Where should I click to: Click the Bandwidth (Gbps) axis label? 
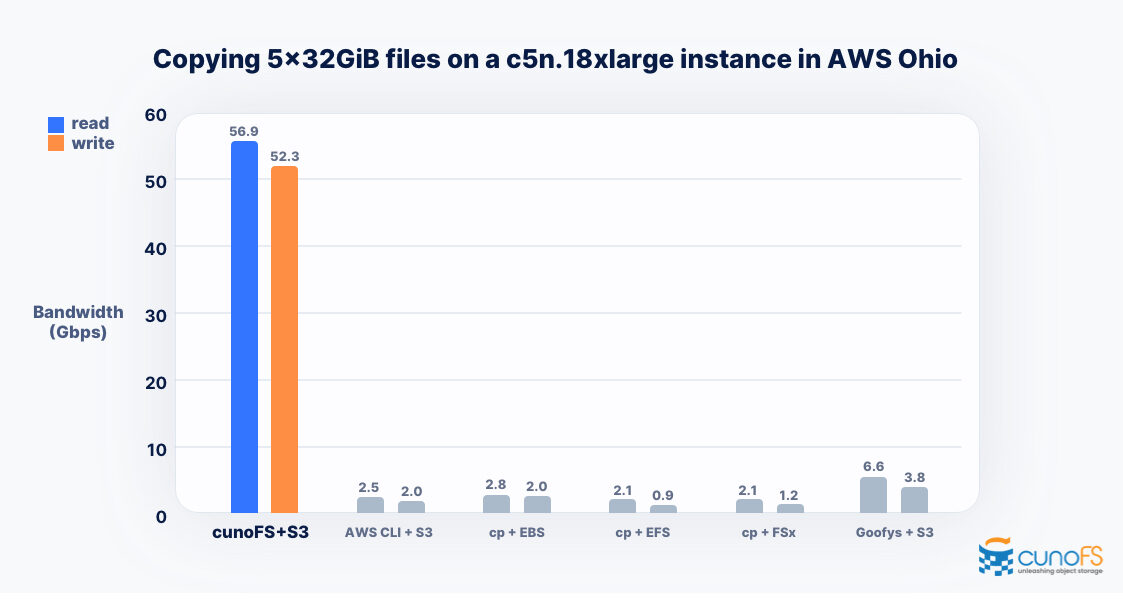[78, 322]
